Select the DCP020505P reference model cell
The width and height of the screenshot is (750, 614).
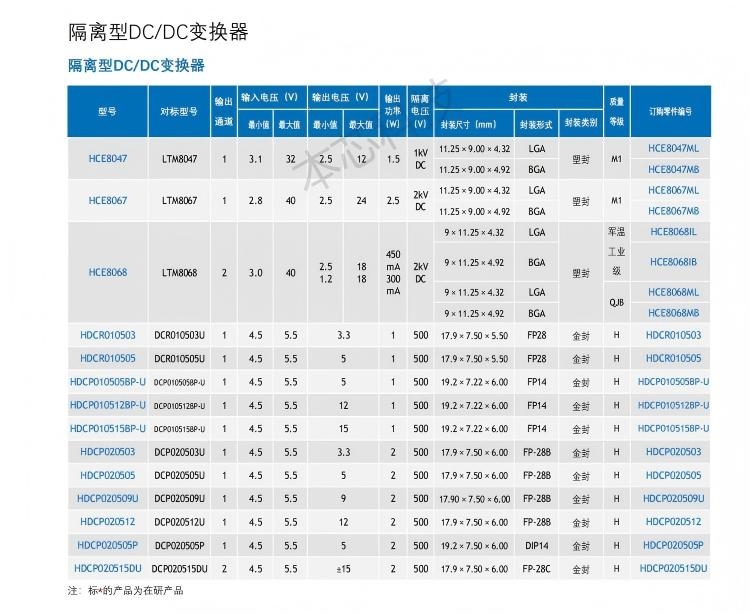(x=179, y=545)
